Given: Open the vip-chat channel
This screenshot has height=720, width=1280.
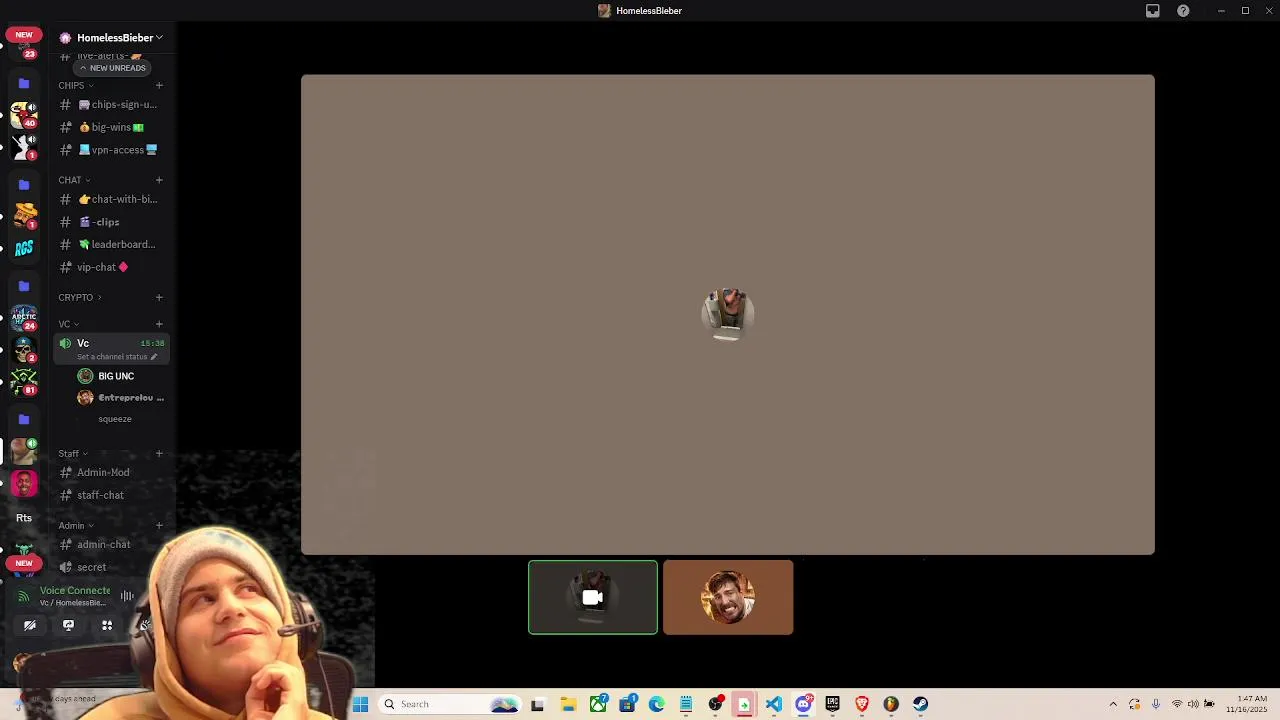Looking at the screenshot, I should click(110, 267).
